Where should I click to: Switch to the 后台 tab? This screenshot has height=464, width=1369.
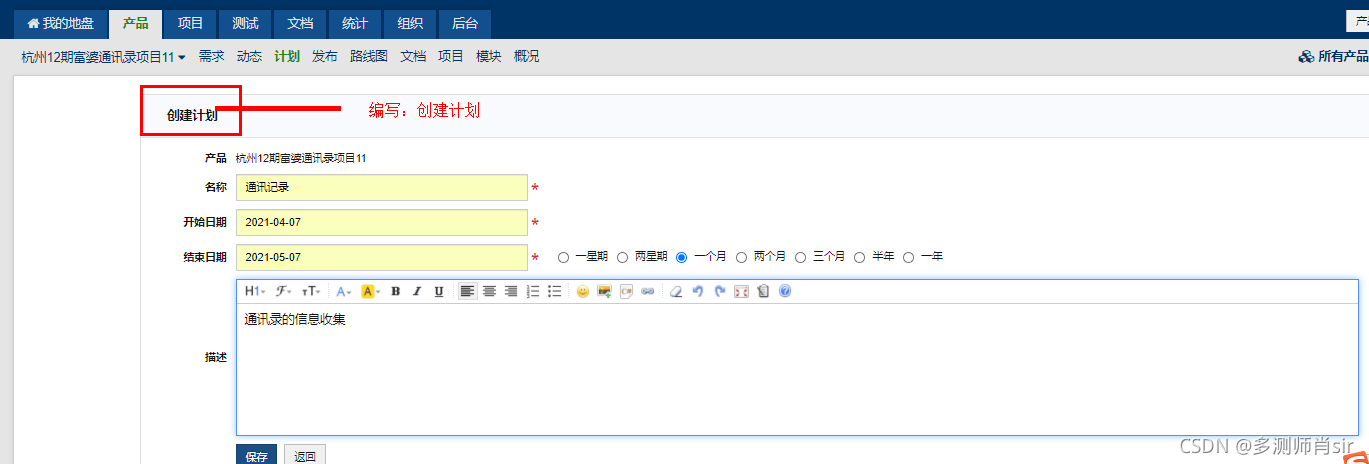(x=464, y=23)
